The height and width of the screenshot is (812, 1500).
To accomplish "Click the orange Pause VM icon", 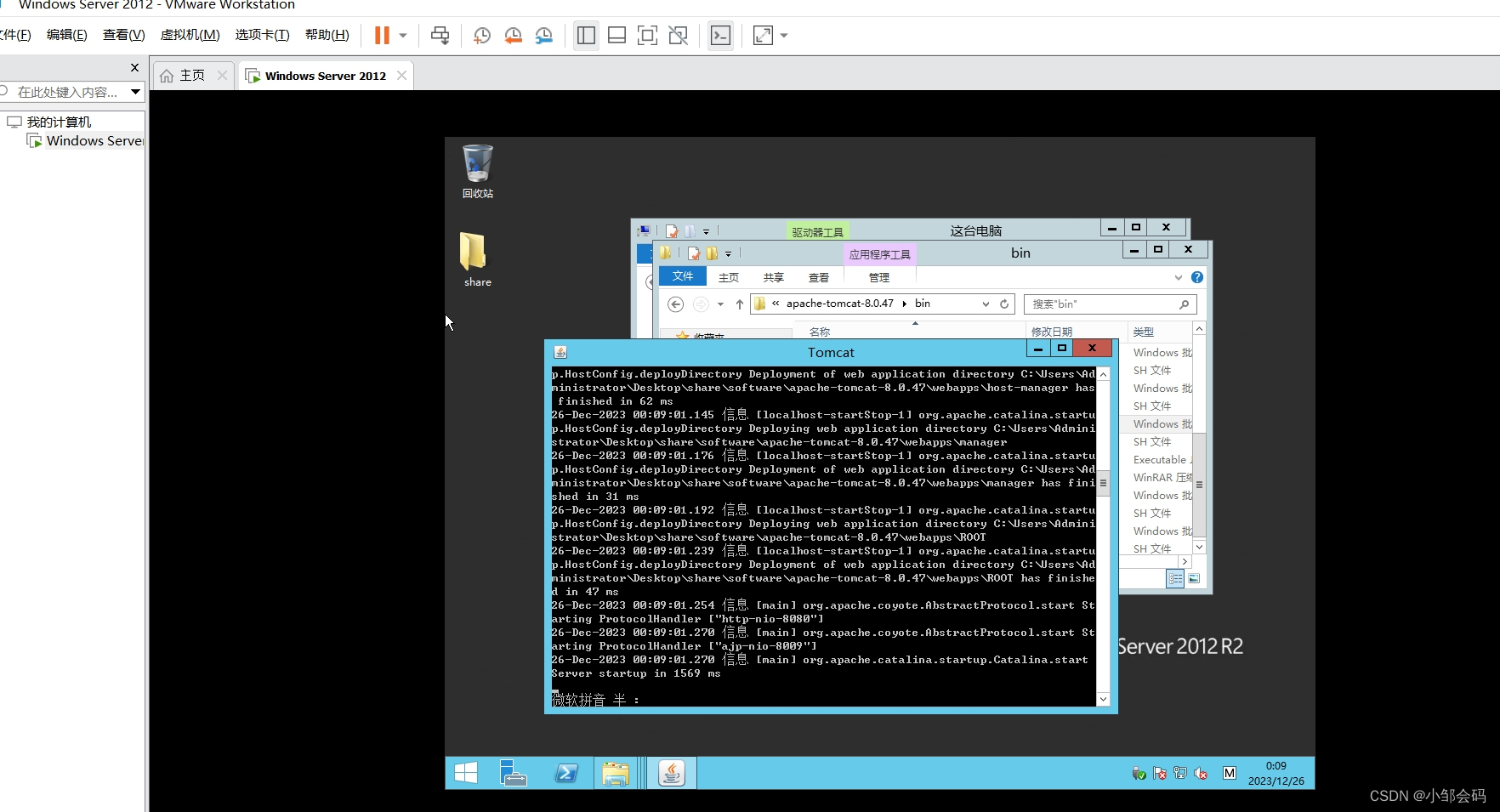I will [382, 35].
